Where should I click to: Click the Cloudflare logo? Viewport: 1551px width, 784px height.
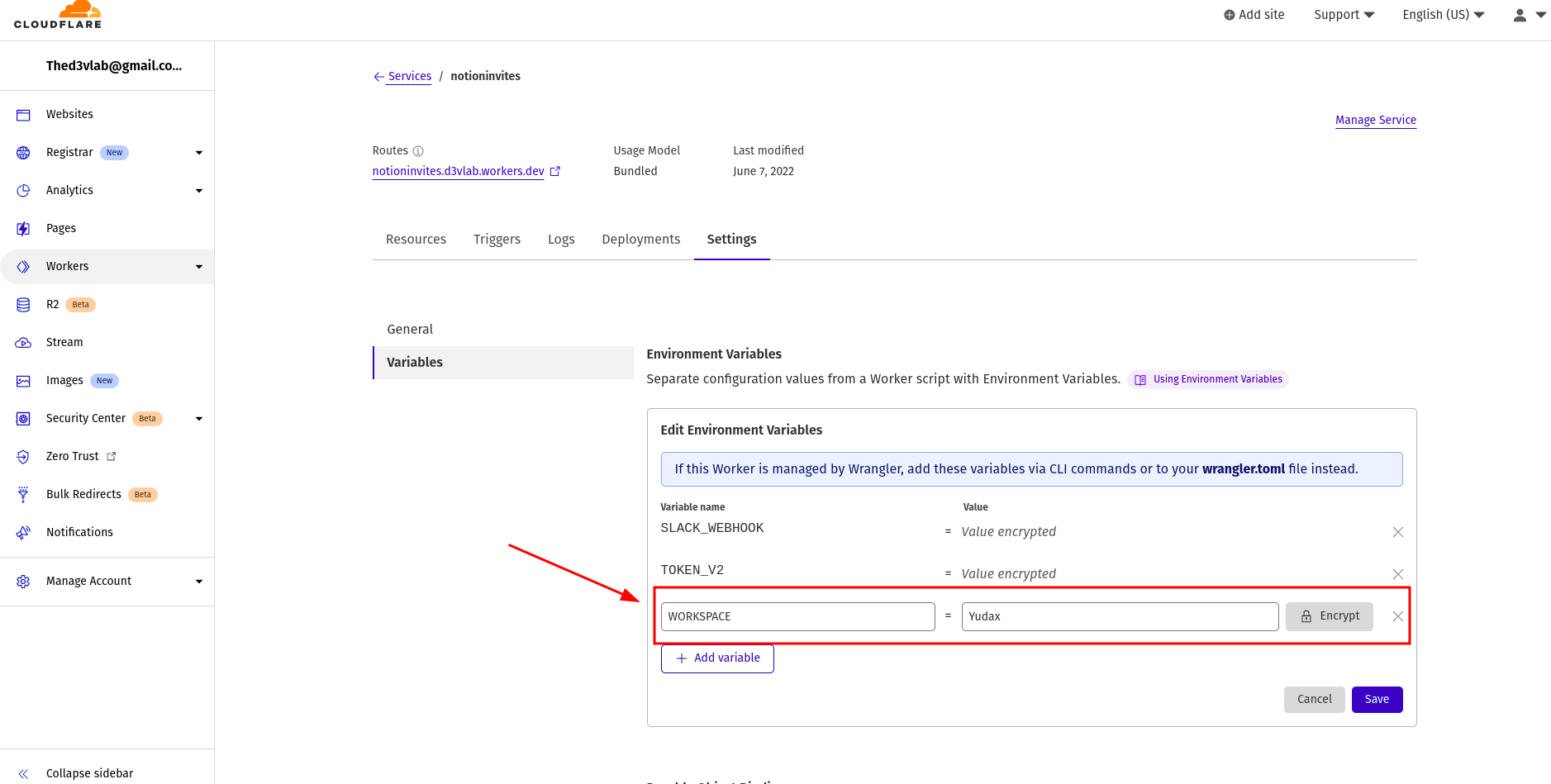point(58,15)
